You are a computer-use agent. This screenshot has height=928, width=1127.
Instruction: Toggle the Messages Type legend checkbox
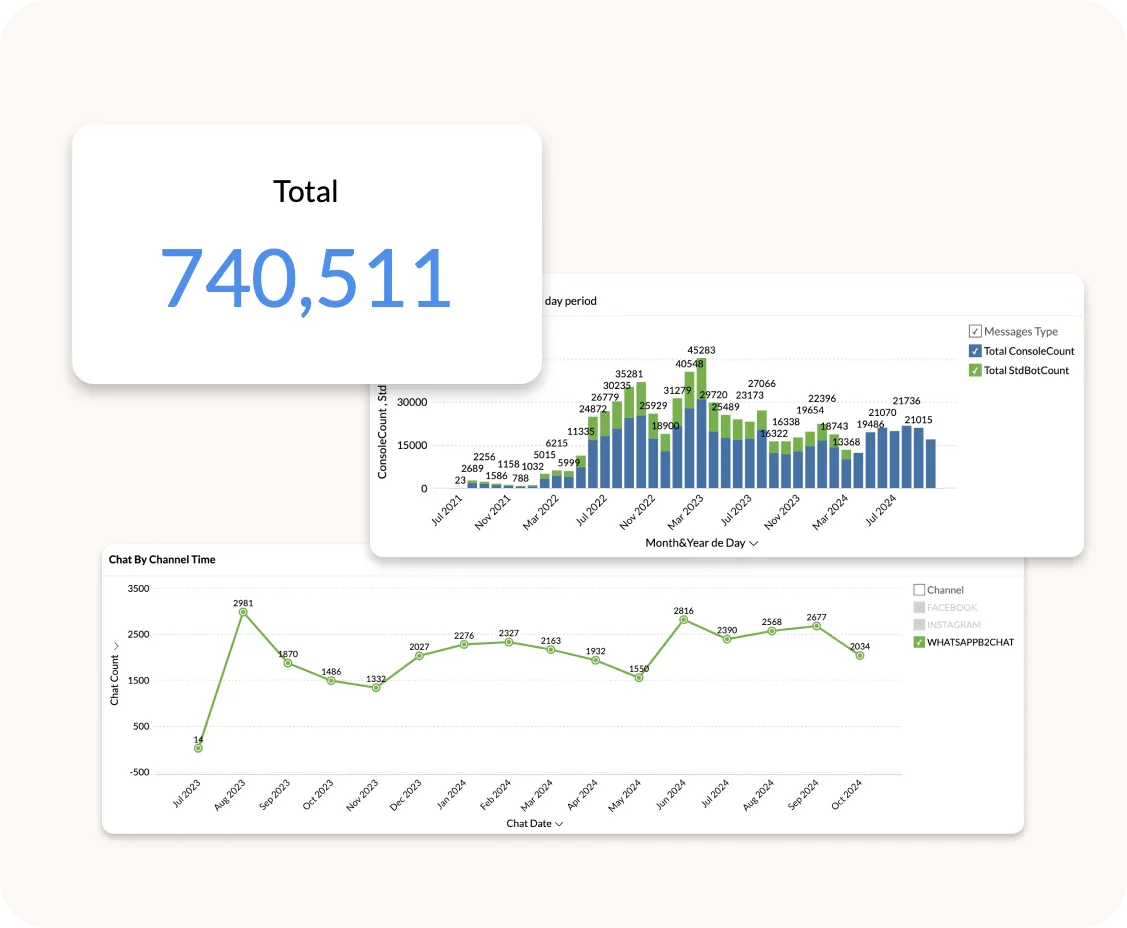974,332
